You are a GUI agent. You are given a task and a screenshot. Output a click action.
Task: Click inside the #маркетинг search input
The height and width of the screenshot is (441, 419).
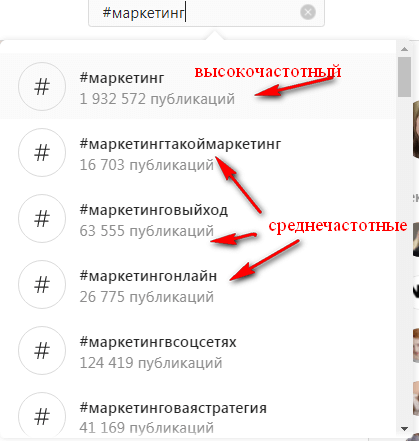206,13
